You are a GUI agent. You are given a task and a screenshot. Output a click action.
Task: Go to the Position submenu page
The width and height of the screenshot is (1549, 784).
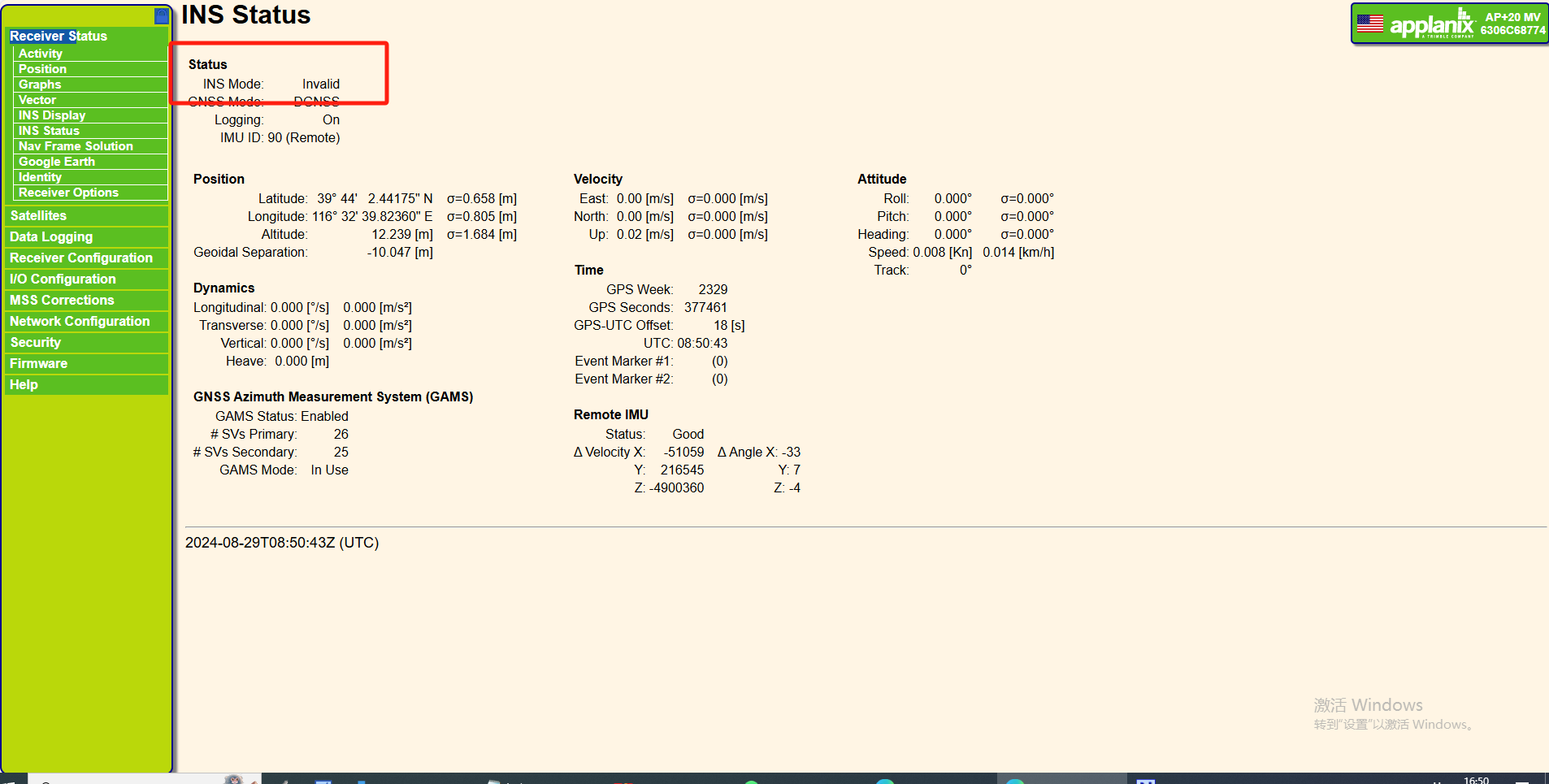pyautogui.click(x=42, y=69)
